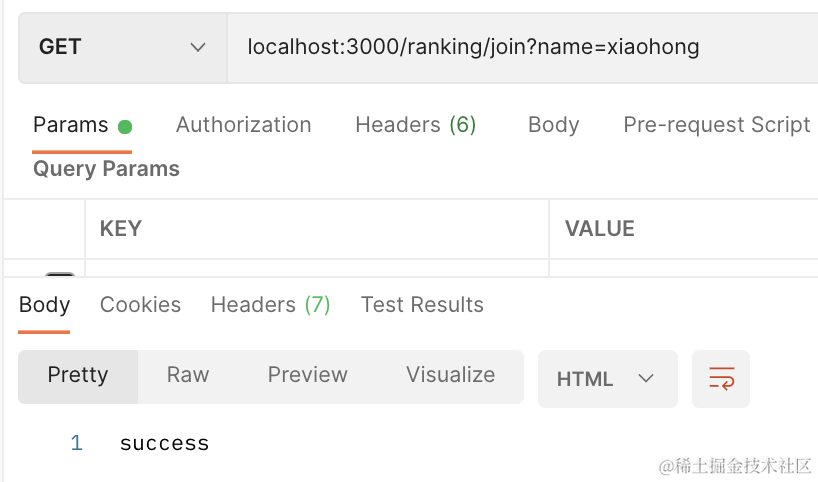Switch to the Params tab
The width and height of the screenshot is (818, 482).
click(x=82, y=125)
